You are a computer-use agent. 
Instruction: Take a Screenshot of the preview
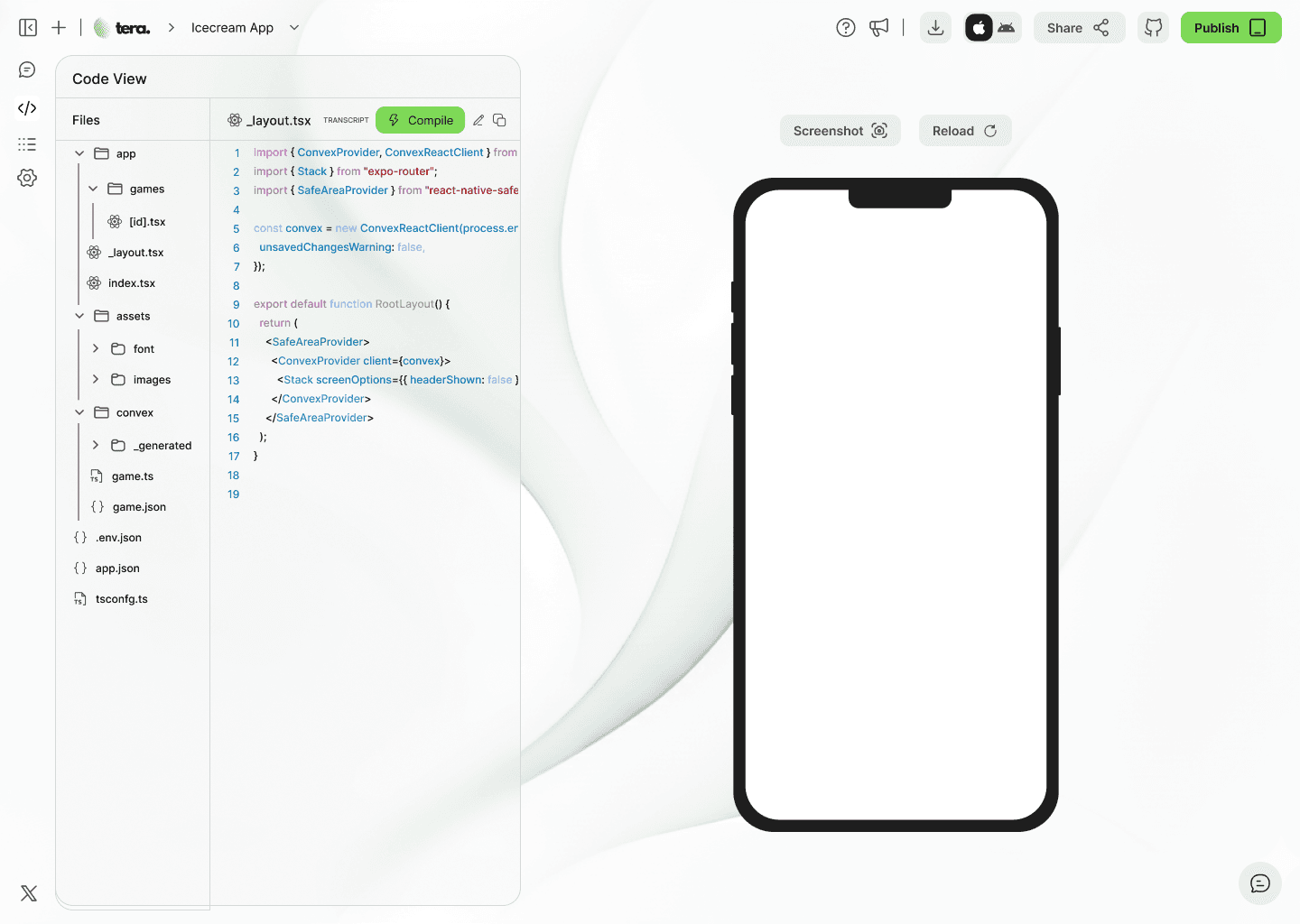[840, 131]
